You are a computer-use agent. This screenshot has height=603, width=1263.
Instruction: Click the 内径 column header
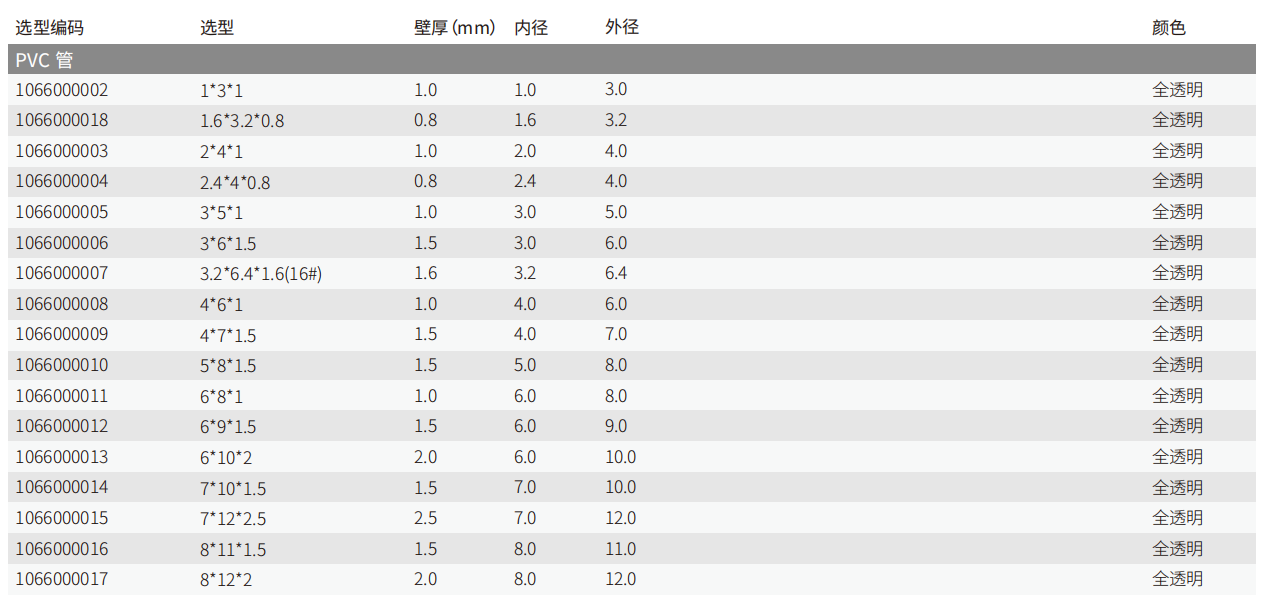tap(531, 28)
